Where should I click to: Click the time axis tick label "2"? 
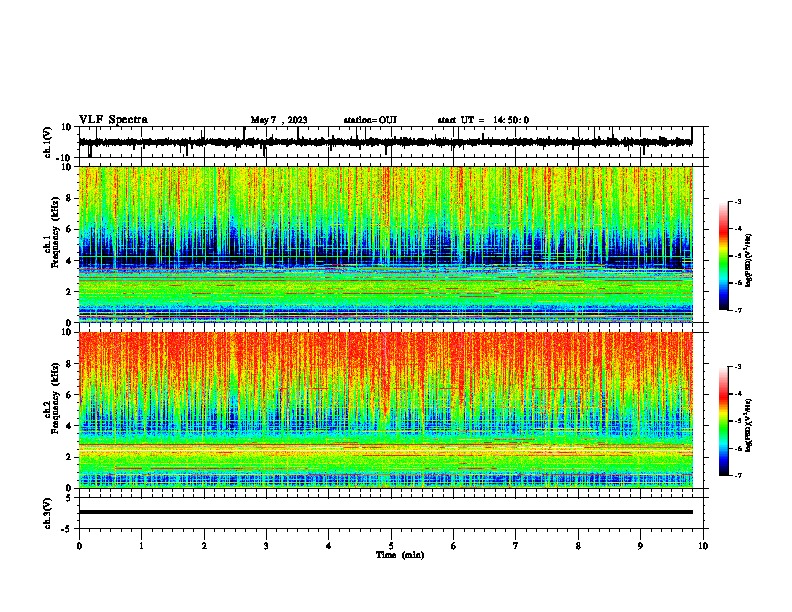[204, 546]
